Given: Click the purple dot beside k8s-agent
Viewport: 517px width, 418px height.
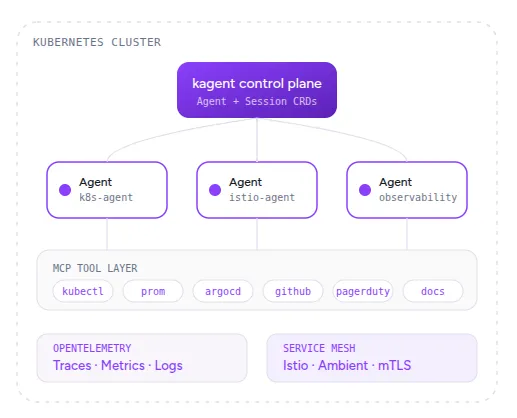Looking at the screenshot, I should point(65,190).
